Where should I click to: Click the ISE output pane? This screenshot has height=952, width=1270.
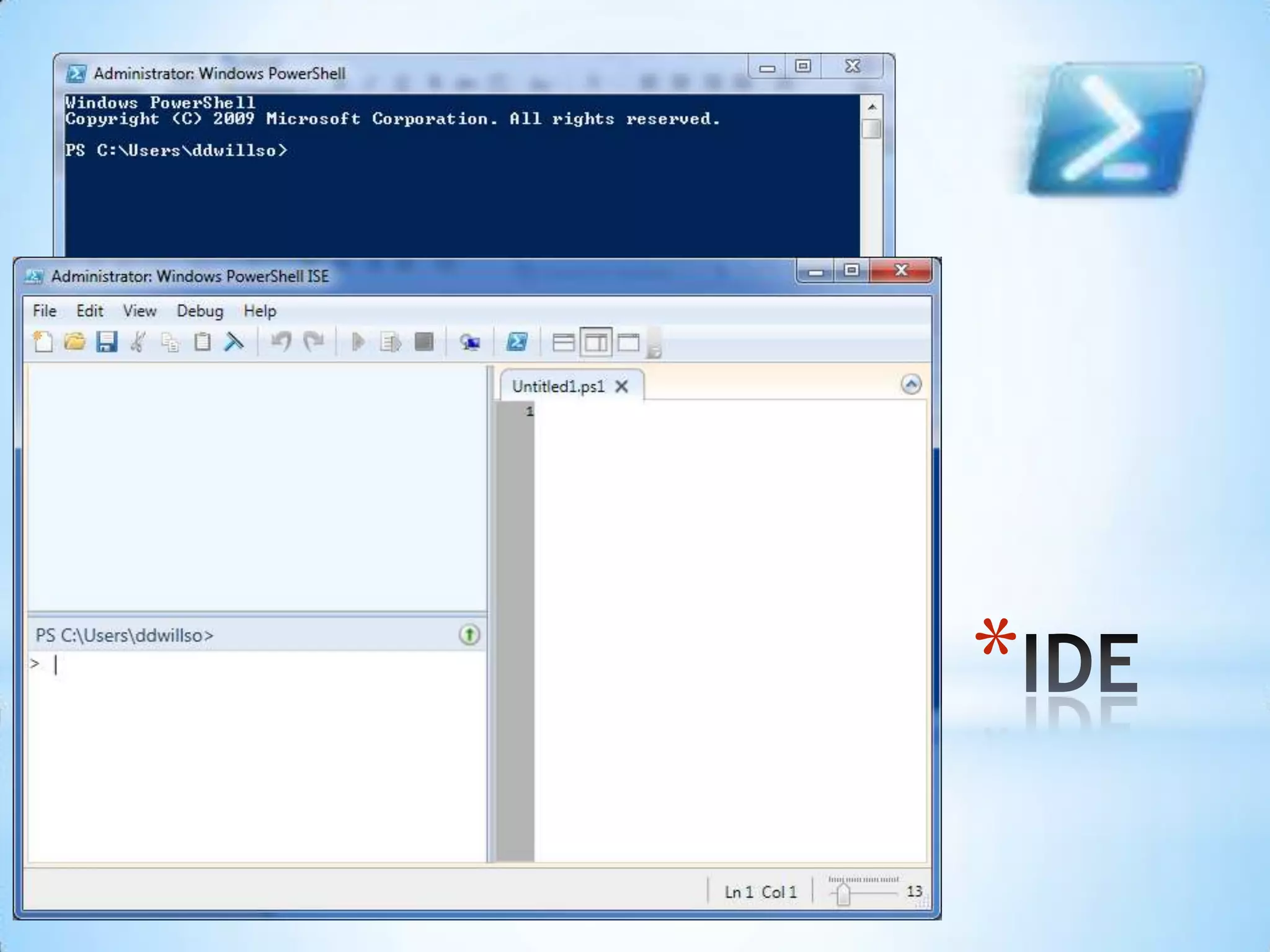pyautogui.click(x=257, y=488)
